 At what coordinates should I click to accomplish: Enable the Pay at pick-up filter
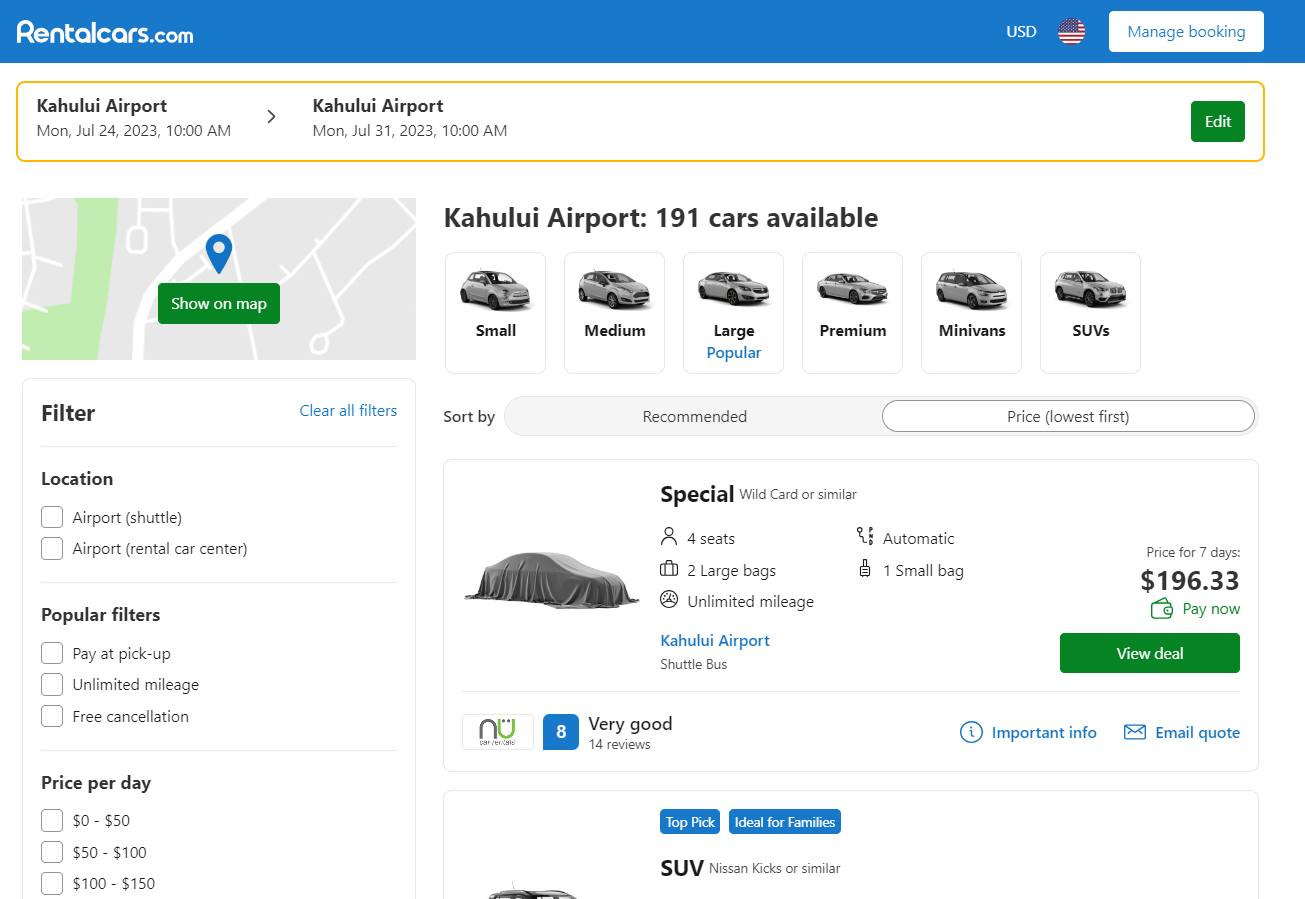[x=52, y=653]
